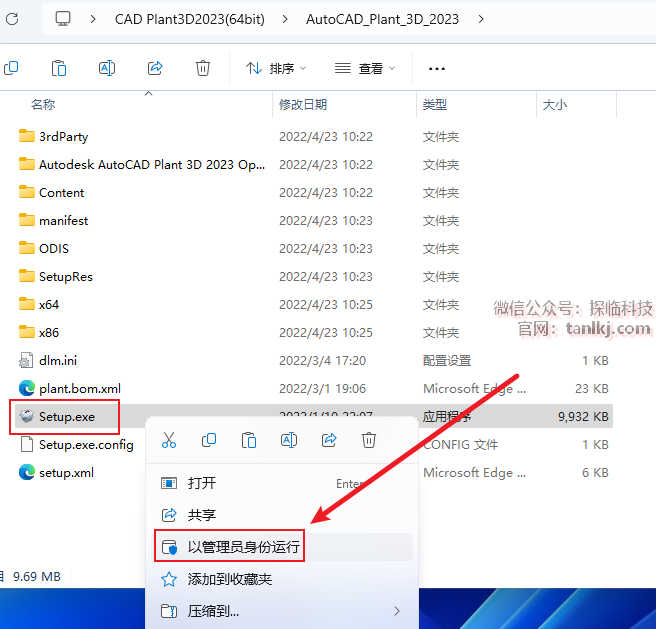The width and height of the screenshot is (656, 629).
Task: Click the refresh icon beside the address bar
Action: point(12,19)
